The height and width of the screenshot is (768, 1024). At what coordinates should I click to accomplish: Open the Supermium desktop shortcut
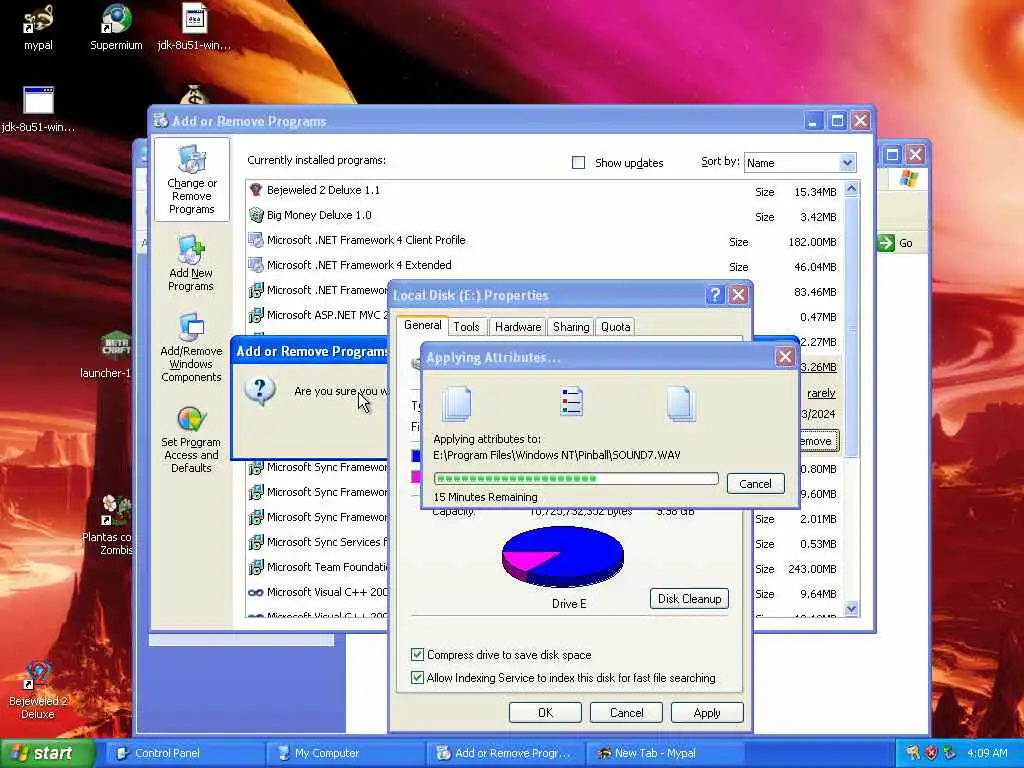pyautogui.click(x=116, y=26)
